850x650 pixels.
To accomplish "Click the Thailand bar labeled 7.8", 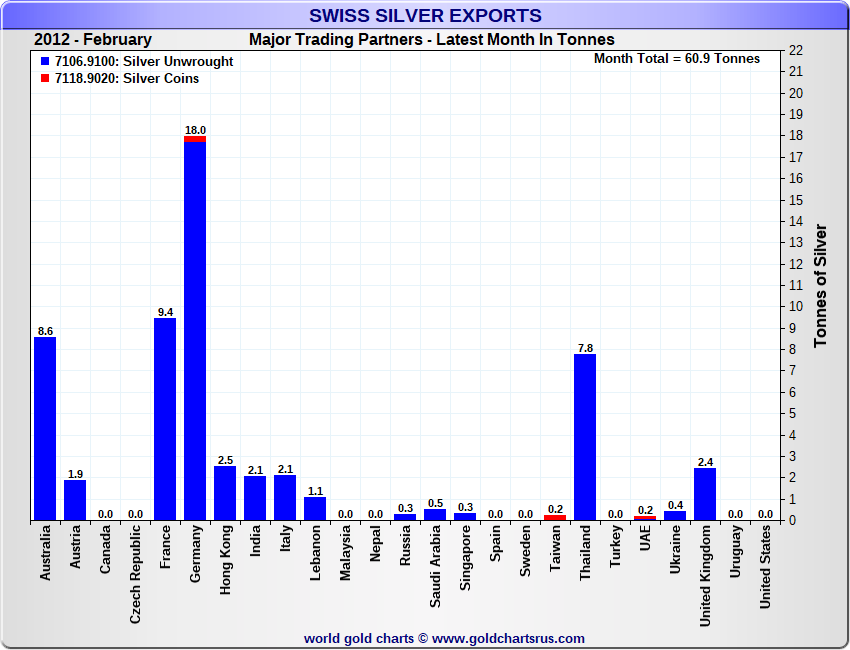I will coord(585,437).
